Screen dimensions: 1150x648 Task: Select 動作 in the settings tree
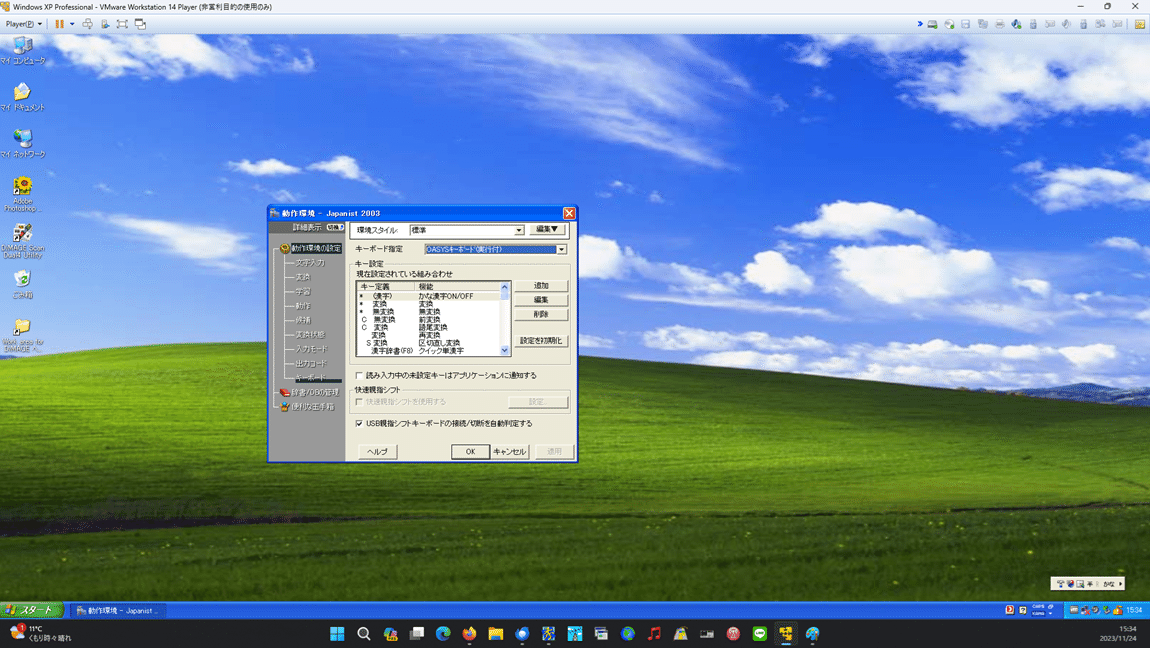[x=303, y=306]
